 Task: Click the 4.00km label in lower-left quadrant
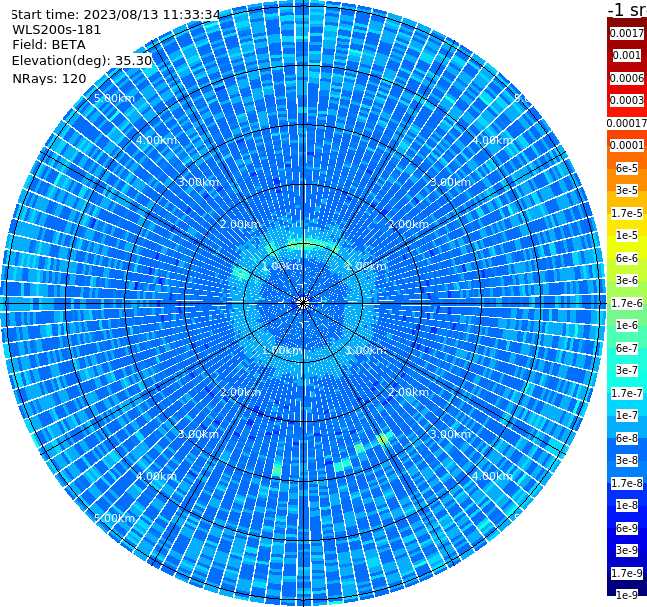[x=156, y=476]
